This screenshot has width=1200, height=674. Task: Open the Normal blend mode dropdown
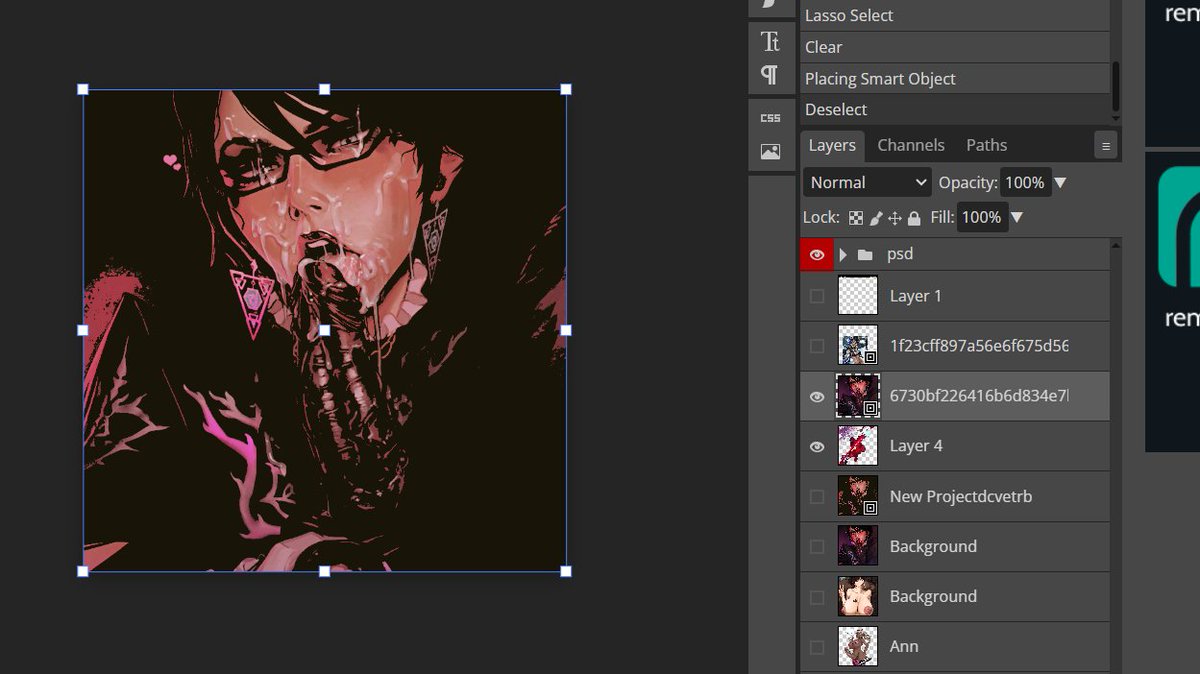pyautogui.click(x=867, y=183)
